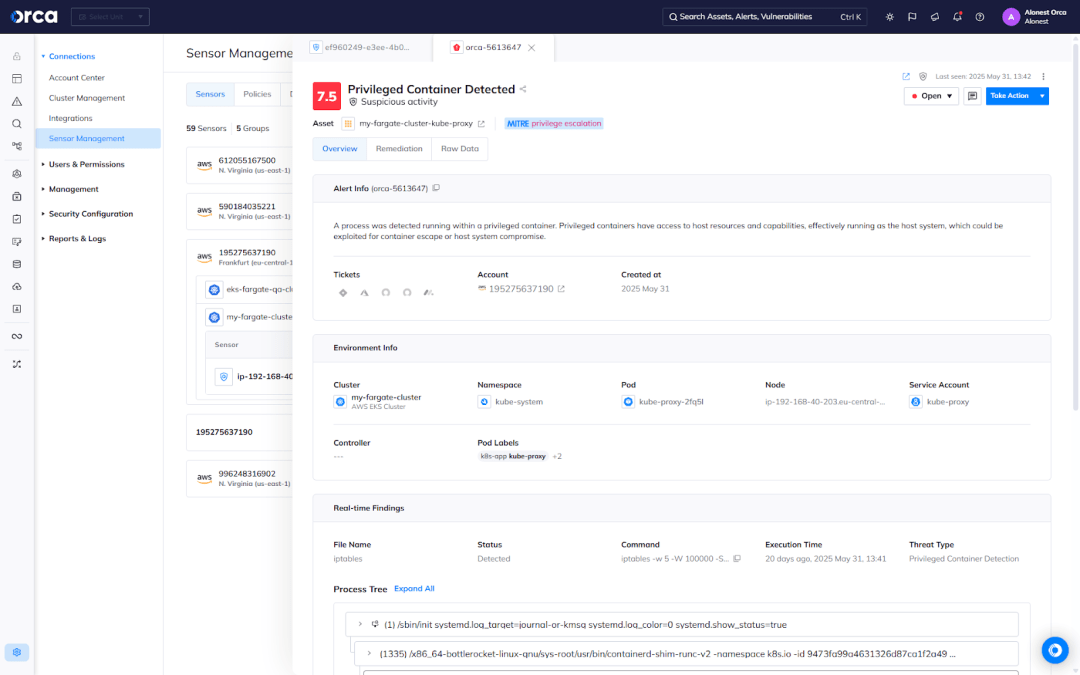This screenshot has width=1080, height=675.
Task: Open the Select Unit dropdown
Action: (110, 17)
